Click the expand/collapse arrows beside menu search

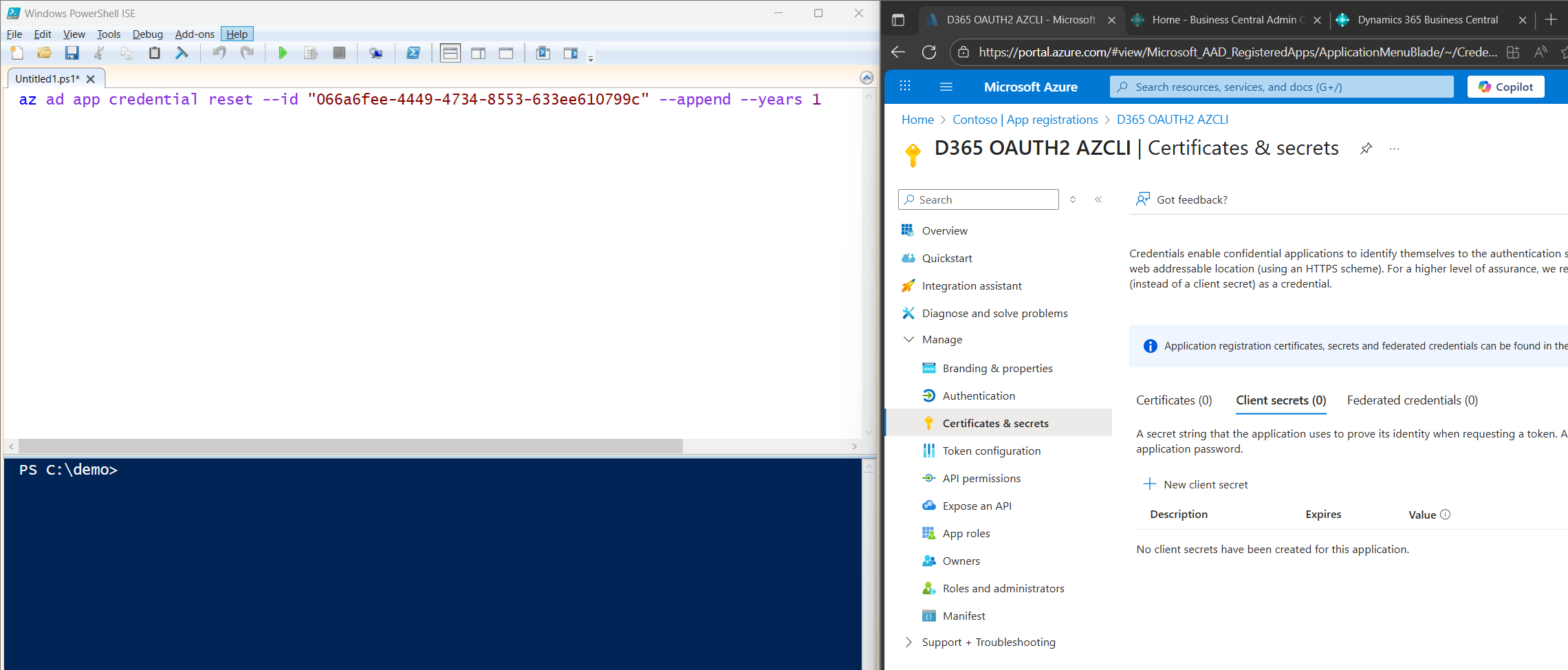click(1073, 199)
